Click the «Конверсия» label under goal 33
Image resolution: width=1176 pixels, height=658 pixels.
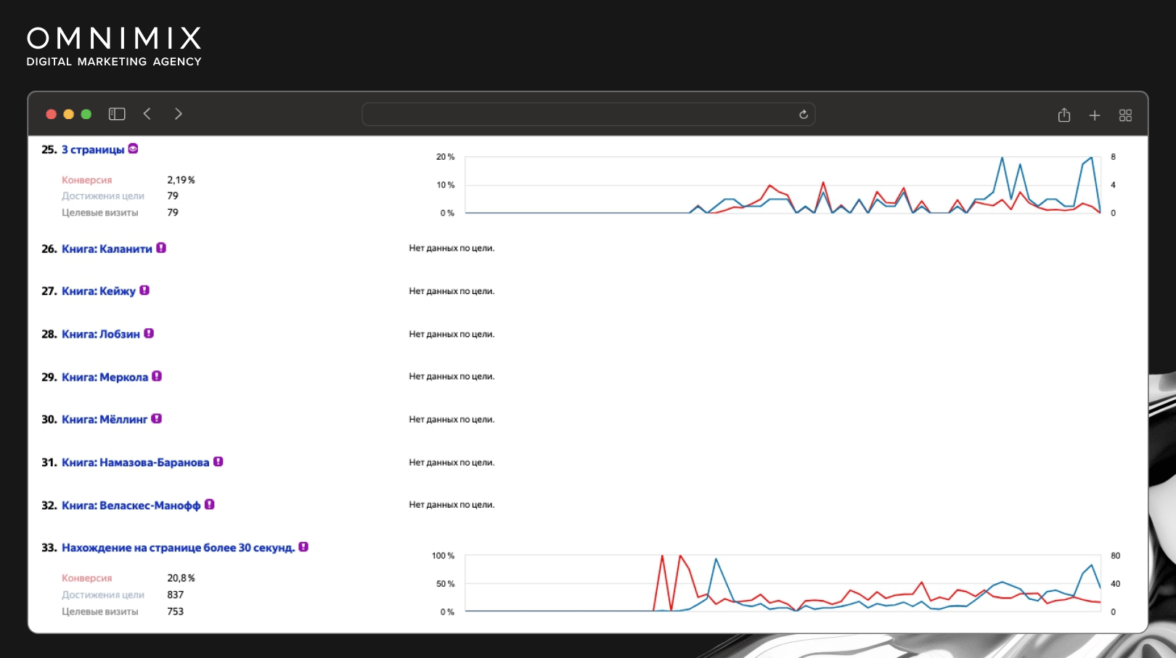pos(87,578)
